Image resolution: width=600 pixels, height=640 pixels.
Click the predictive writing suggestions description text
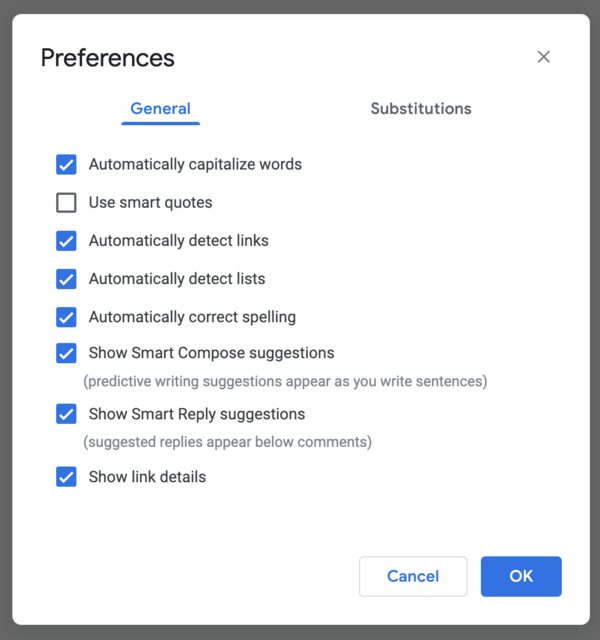285,381
